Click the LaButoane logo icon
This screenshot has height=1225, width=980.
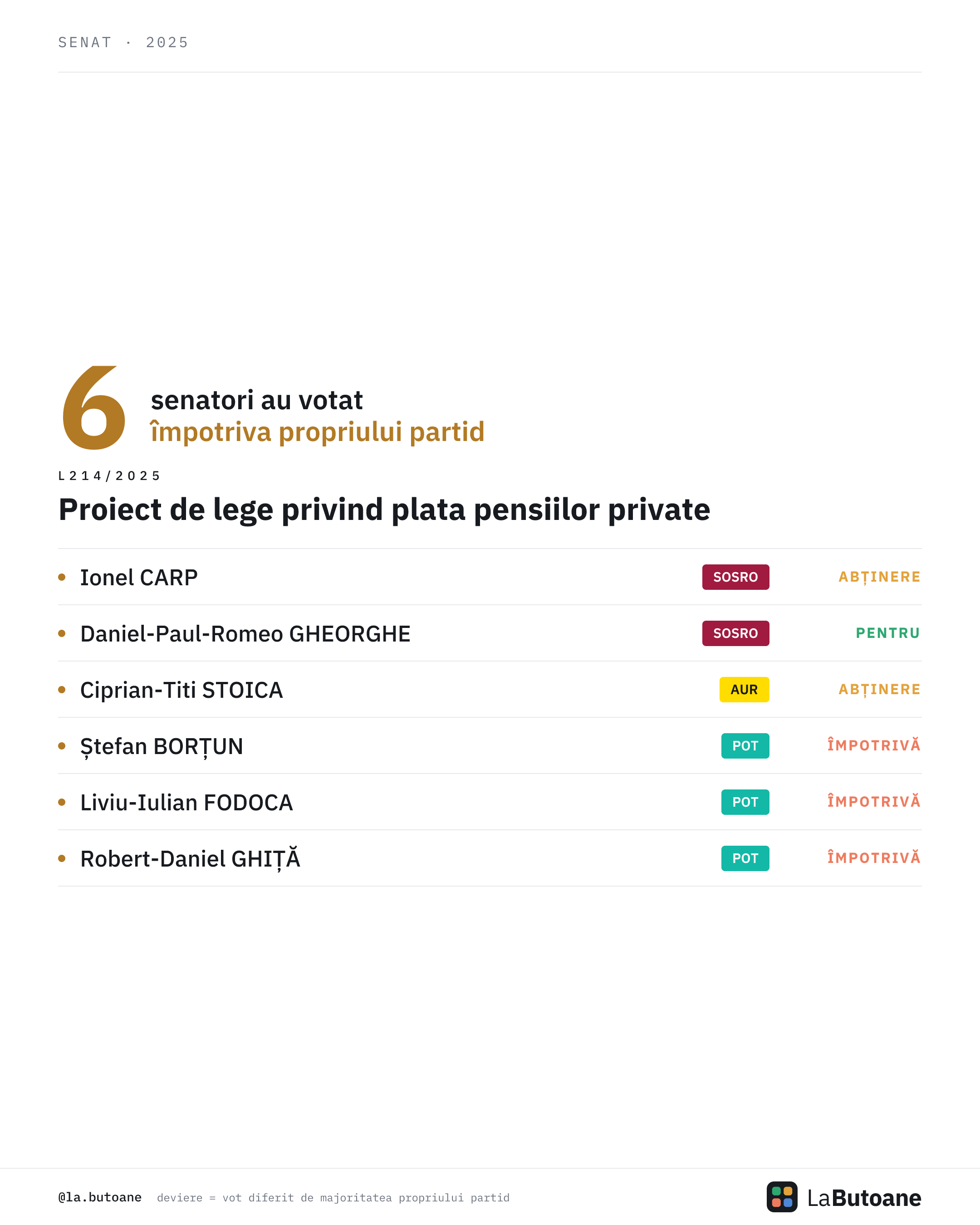point(782,1196)
